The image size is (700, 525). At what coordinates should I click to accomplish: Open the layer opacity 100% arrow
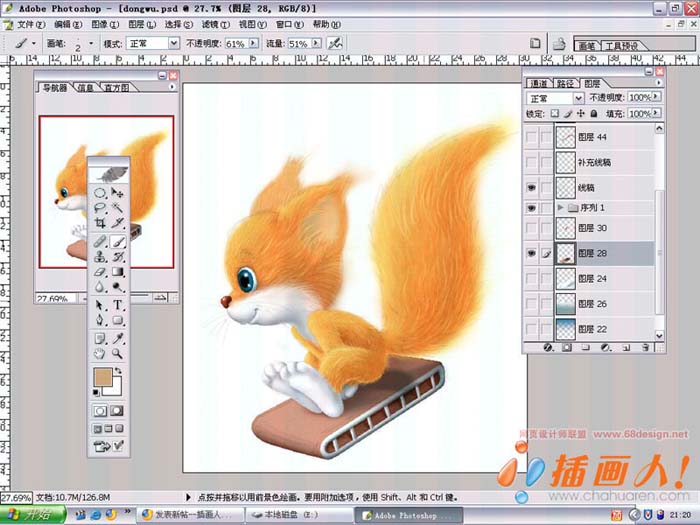[x=656, y=96]
